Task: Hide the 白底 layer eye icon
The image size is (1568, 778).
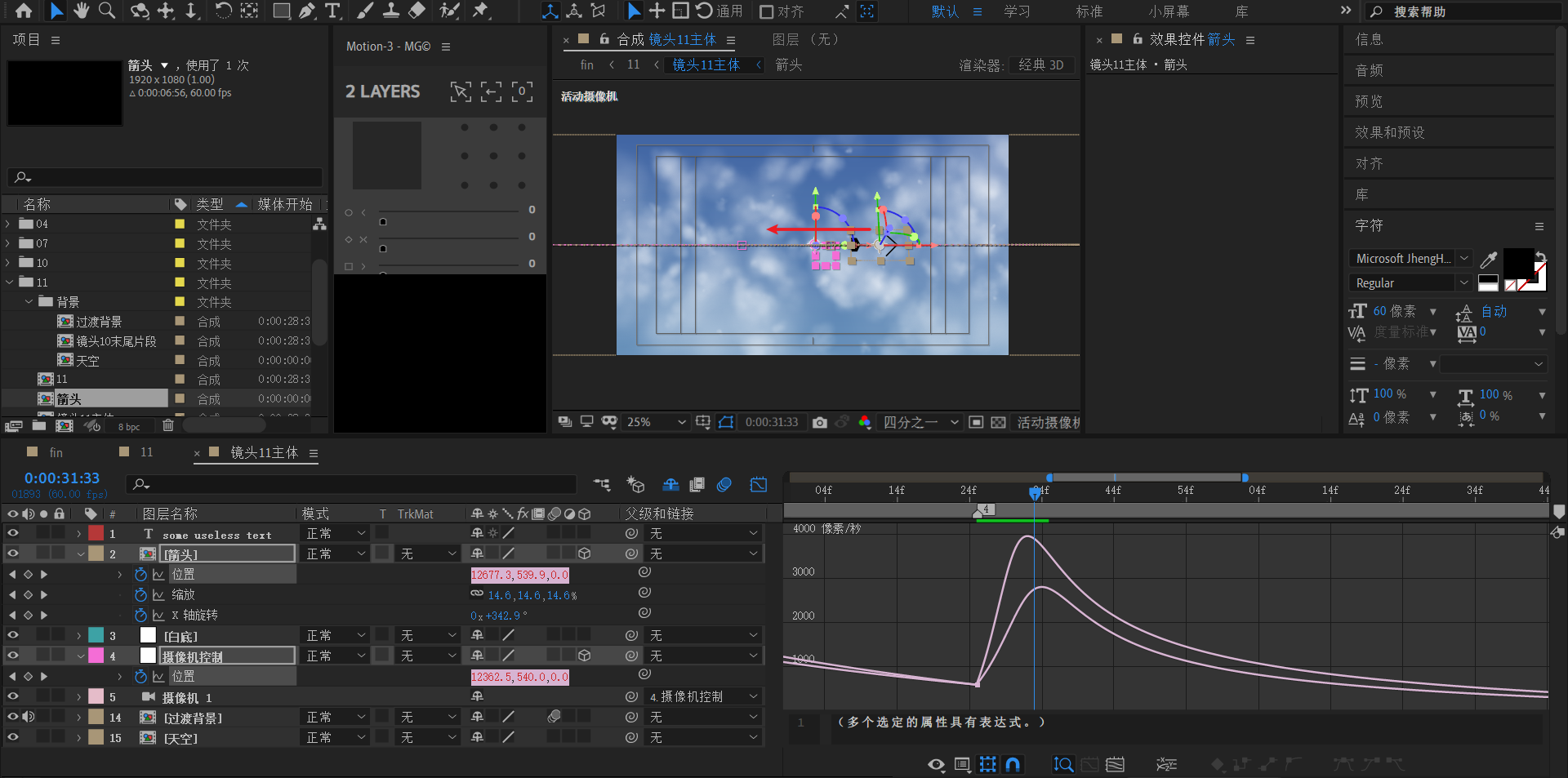Action: (x=13, y=635)
